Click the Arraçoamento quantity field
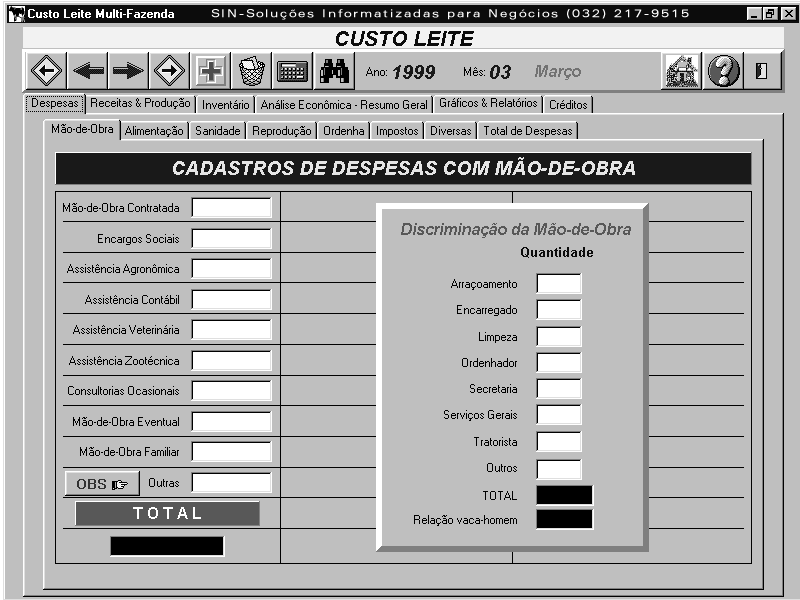This screenshot has width=800, height=600. pyautogui.click(x=559, y=284)
